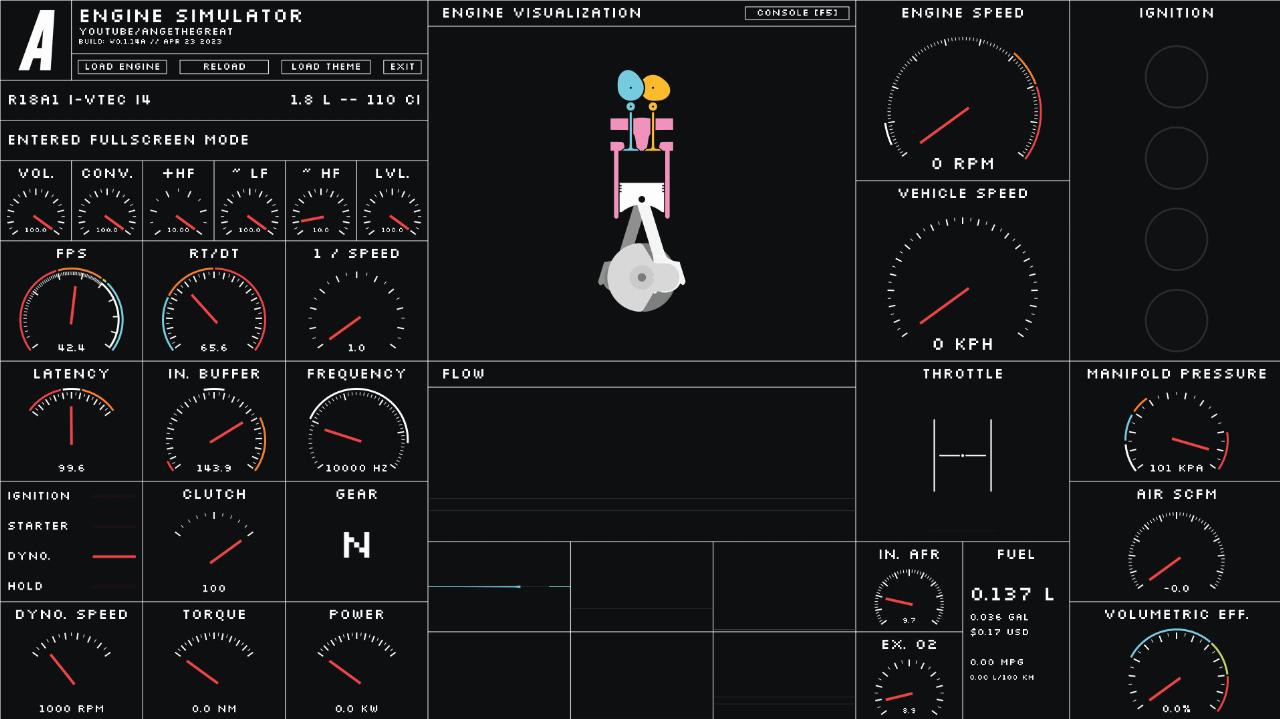Screen dimensions: 1280x719
Task: Click the top ignition cylinder indicator circle
Action: tap(1176, 77)
